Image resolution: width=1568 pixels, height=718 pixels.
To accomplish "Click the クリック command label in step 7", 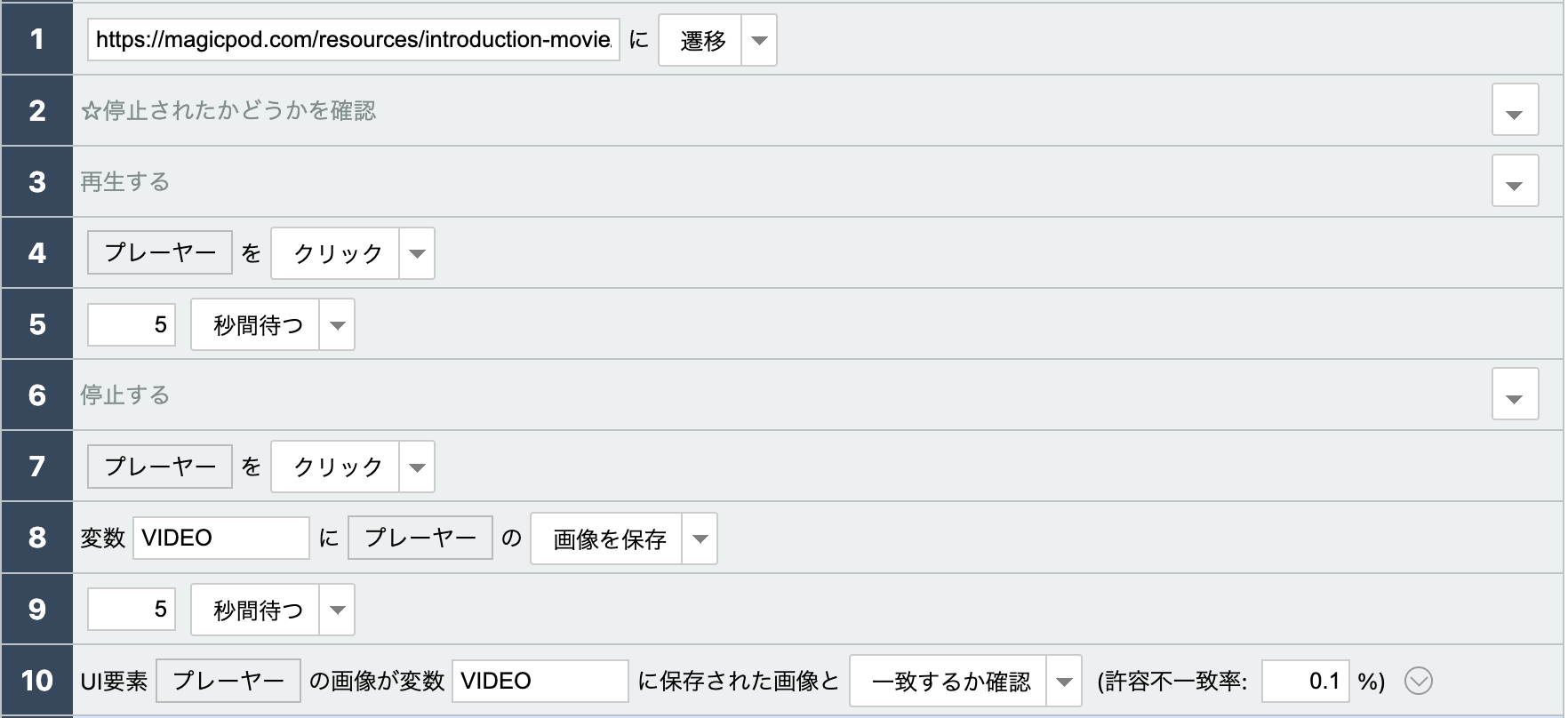I will click(x=336, y=467).
